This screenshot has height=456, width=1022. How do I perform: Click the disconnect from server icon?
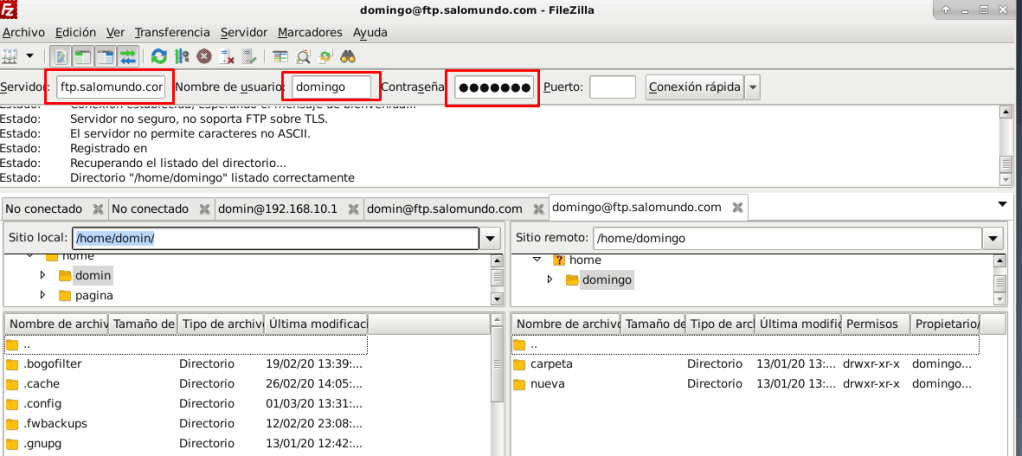[x=227, y=56]
